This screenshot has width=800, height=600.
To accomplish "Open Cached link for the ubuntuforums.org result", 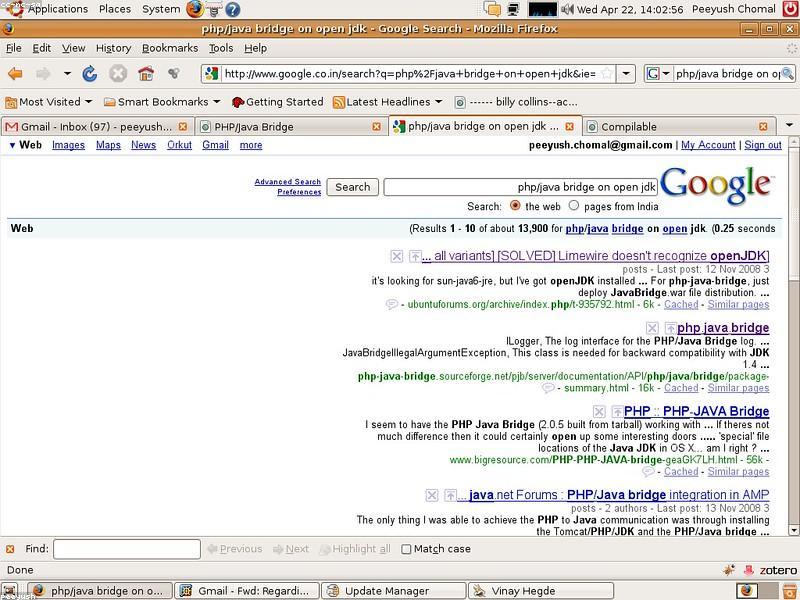I will [x=681, y=305].
